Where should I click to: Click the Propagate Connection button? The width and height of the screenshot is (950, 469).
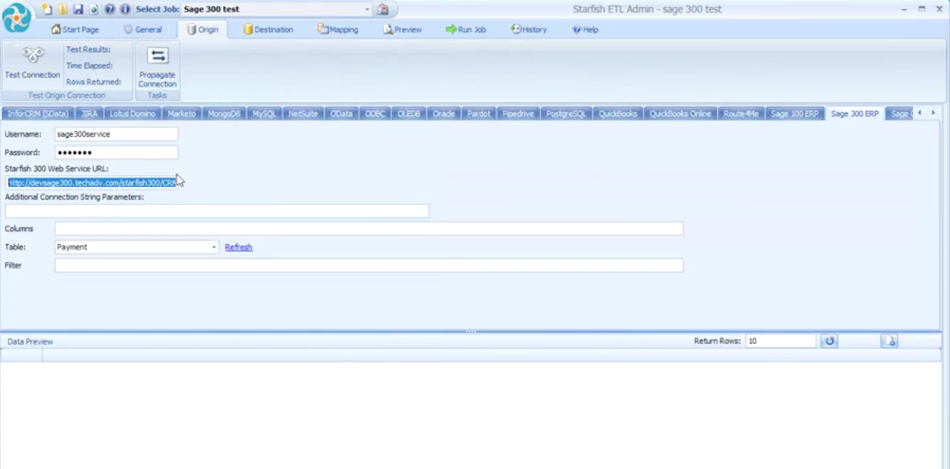click(x=157, y=67)
